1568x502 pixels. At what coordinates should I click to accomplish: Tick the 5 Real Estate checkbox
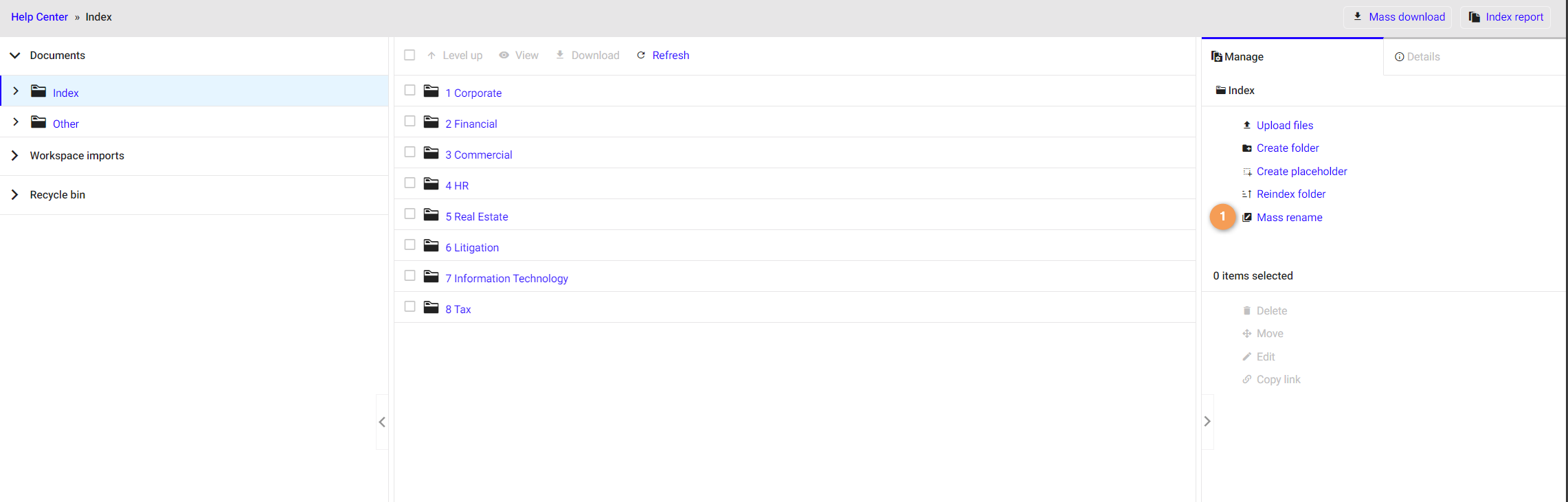tap(410, 214)
